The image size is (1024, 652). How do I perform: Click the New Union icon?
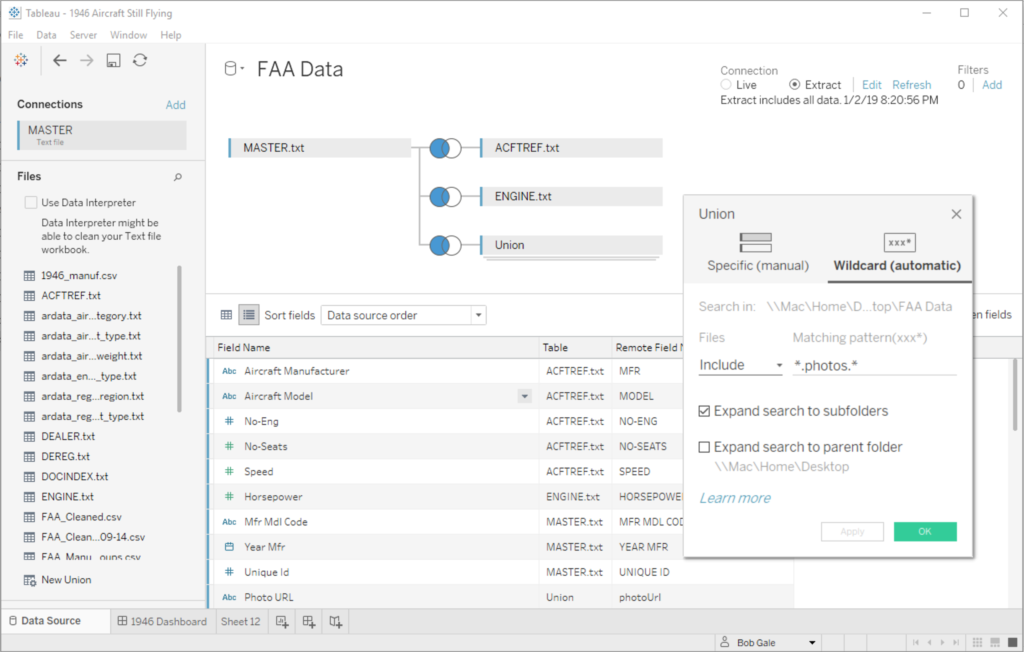[29, 580]
